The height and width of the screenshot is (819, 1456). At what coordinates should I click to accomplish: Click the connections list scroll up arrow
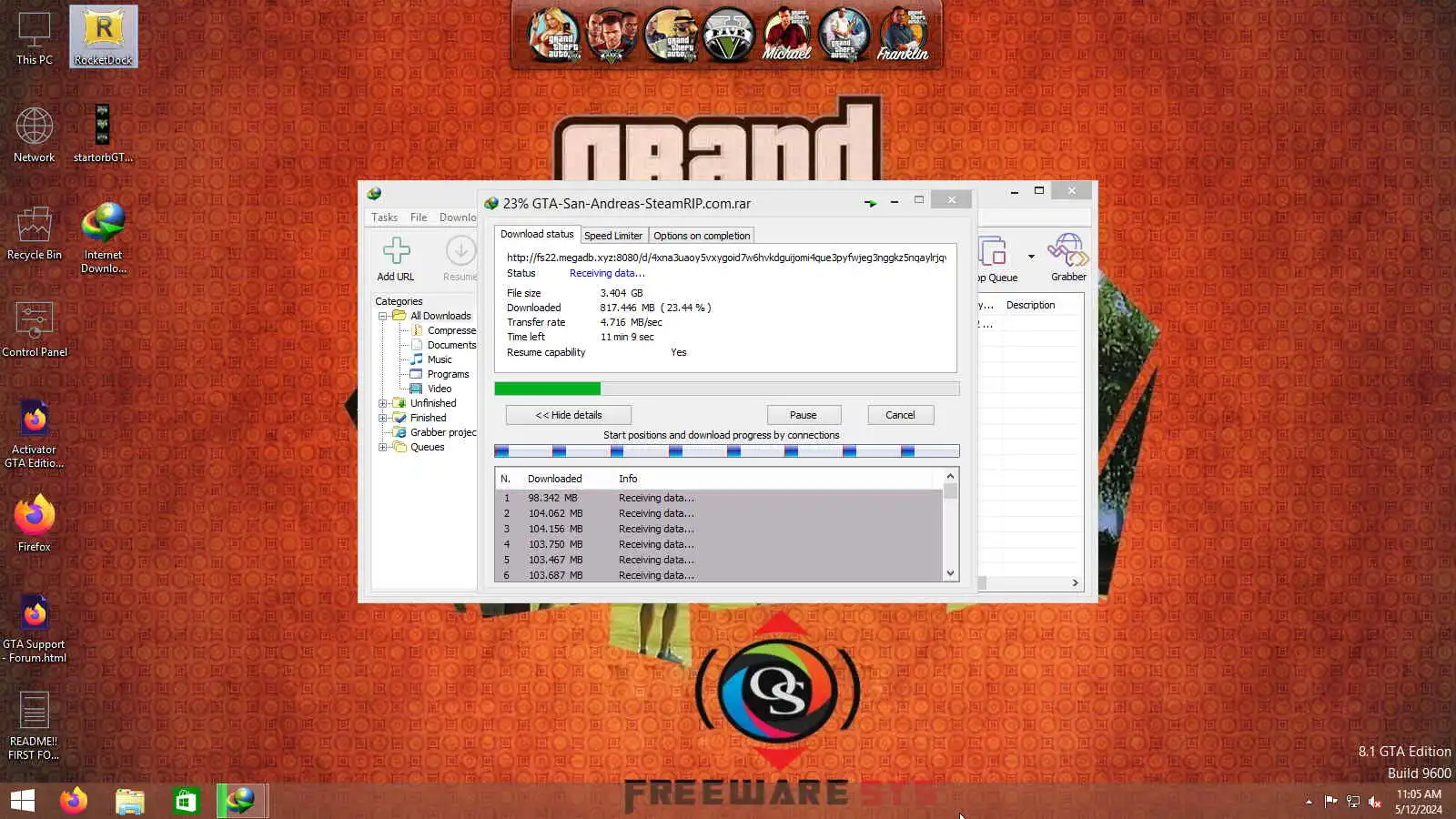[950, 476]
